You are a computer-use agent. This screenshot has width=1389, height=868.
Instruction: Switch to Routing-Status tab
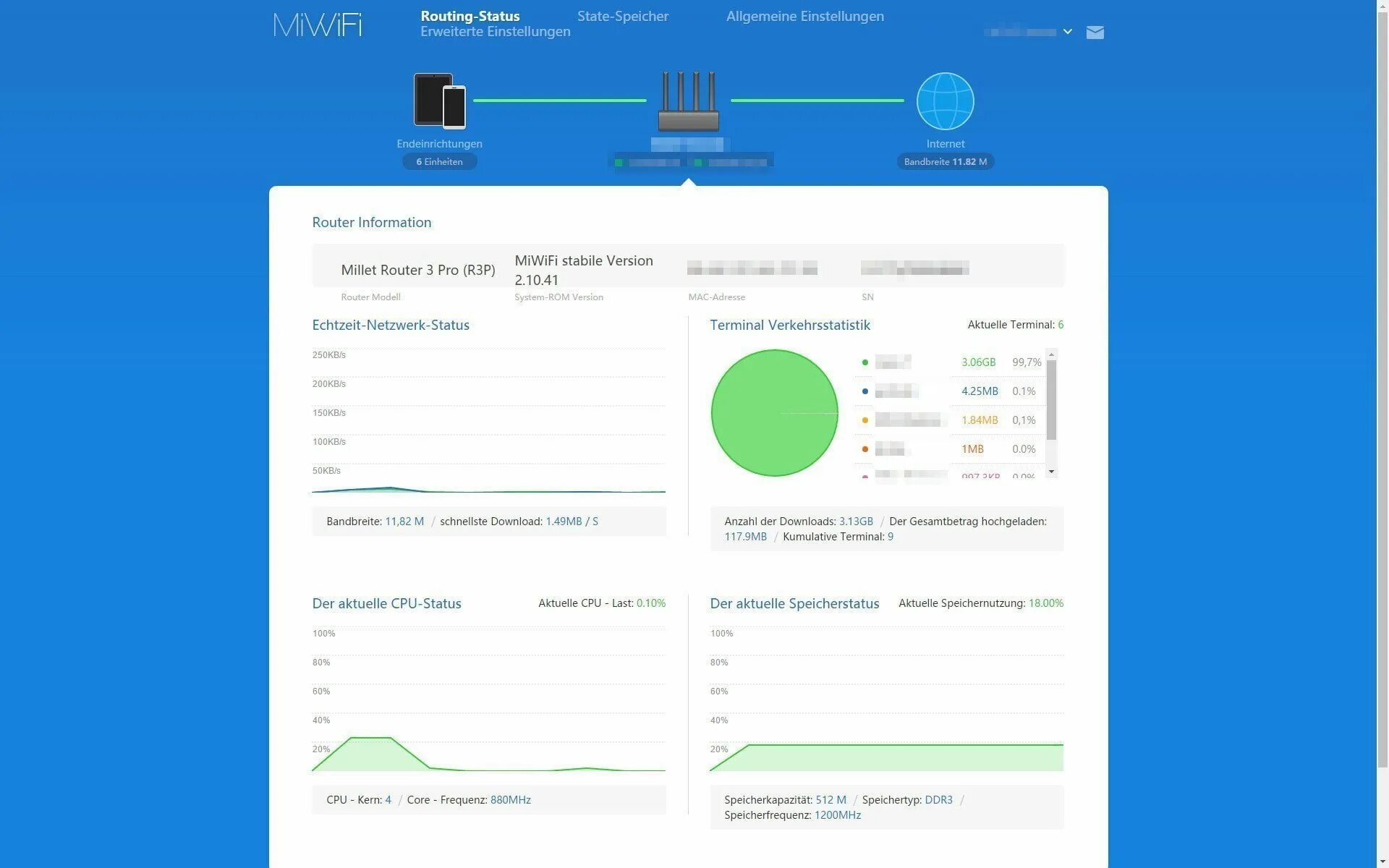[x=470, y=16]
